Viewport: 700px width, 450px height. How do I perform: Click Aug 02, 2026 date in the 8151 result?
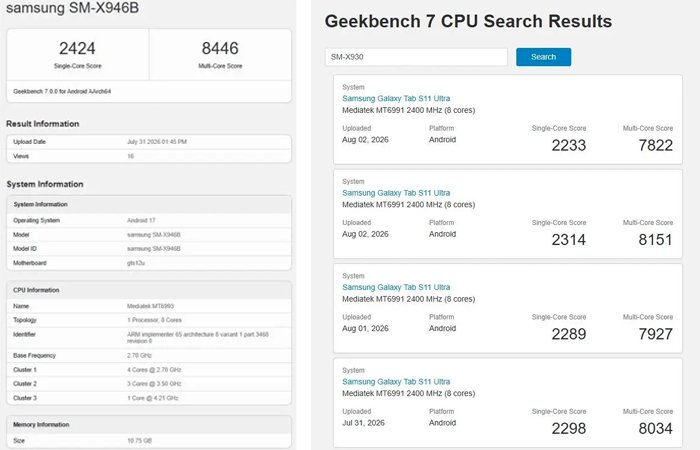point(365,234)
